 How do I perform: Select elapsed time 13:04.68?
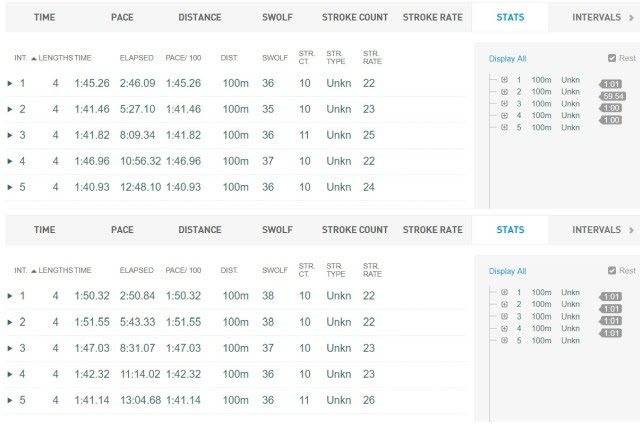click(140, 400)
